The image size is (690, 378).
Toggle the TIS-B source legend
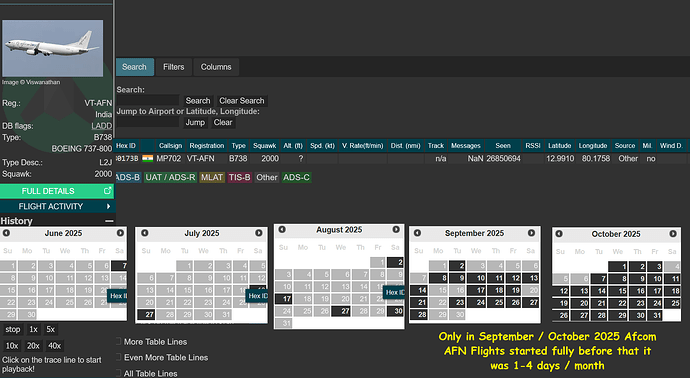240,177
